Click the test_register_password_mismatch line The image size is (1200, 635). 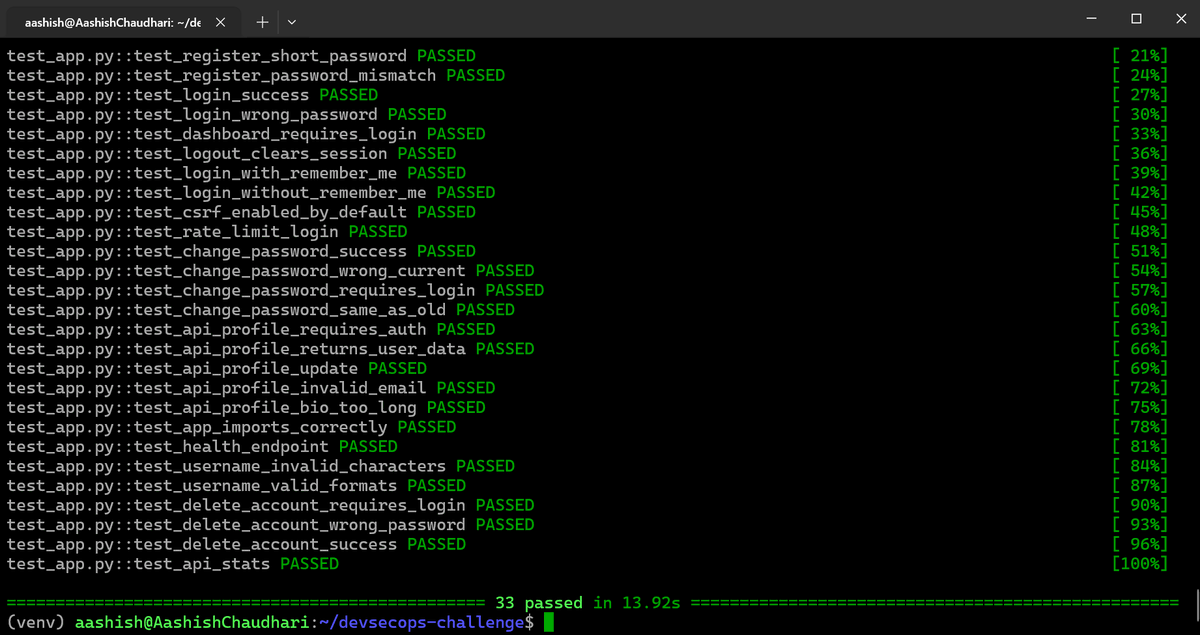(x=256, y=75)
